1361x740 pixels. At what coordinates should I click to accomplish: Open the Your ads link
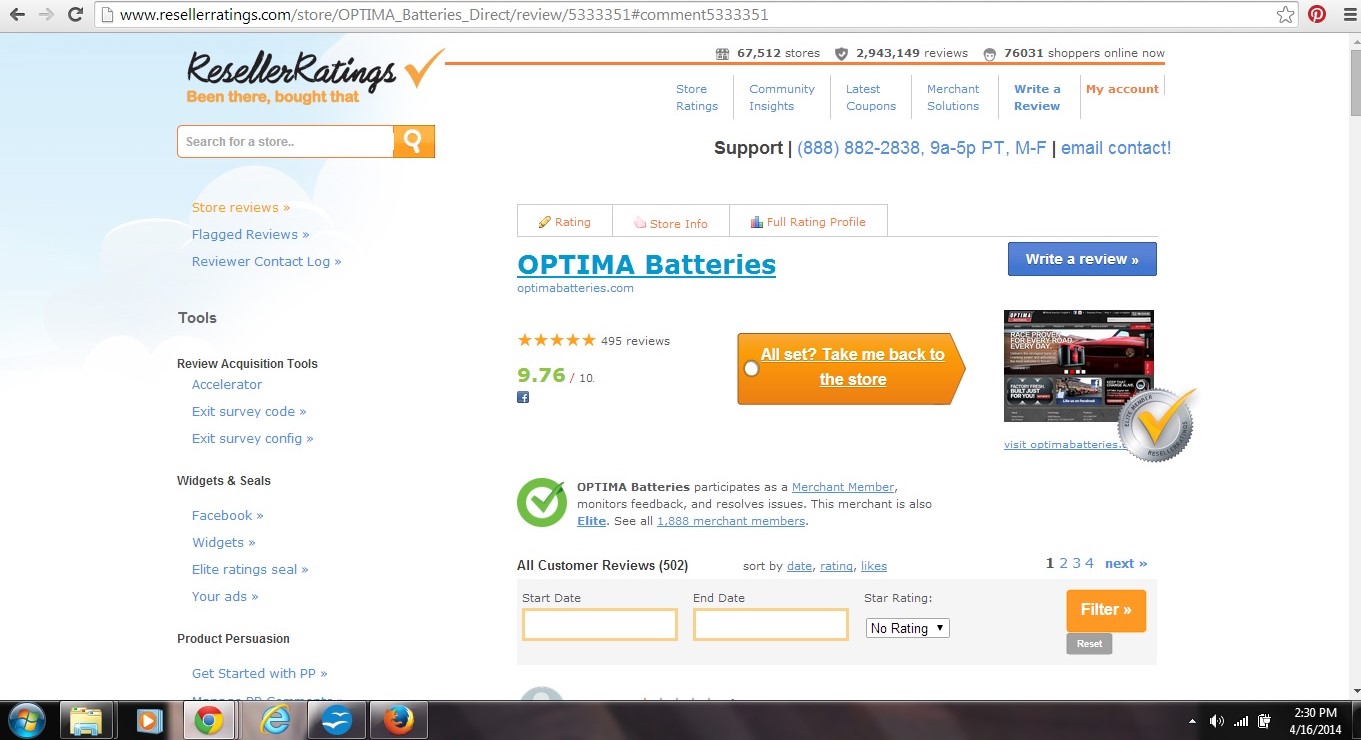[225, 597]
